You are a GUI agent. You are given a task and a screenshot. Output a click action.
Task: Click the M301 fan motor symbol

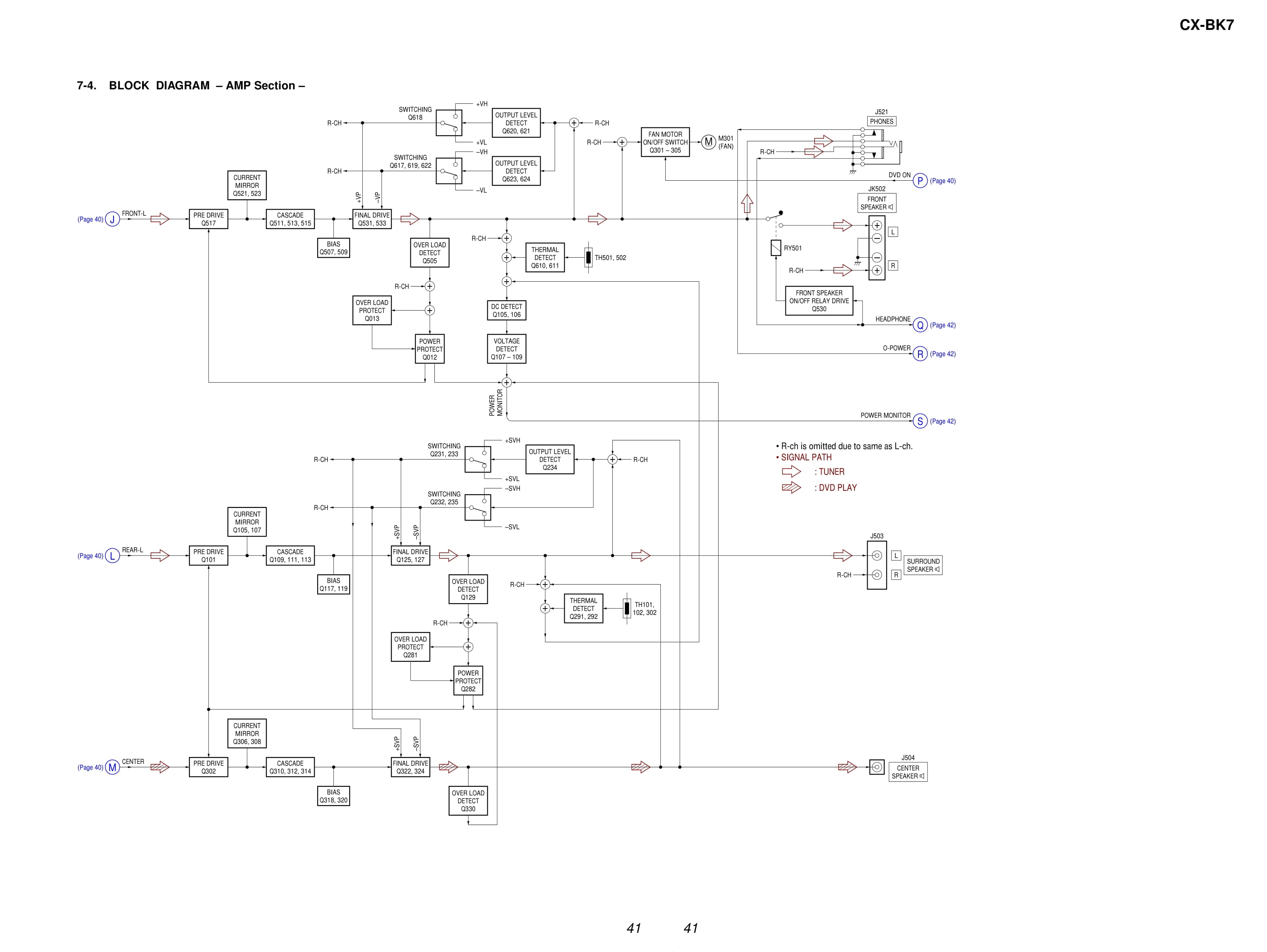[708, 142]
